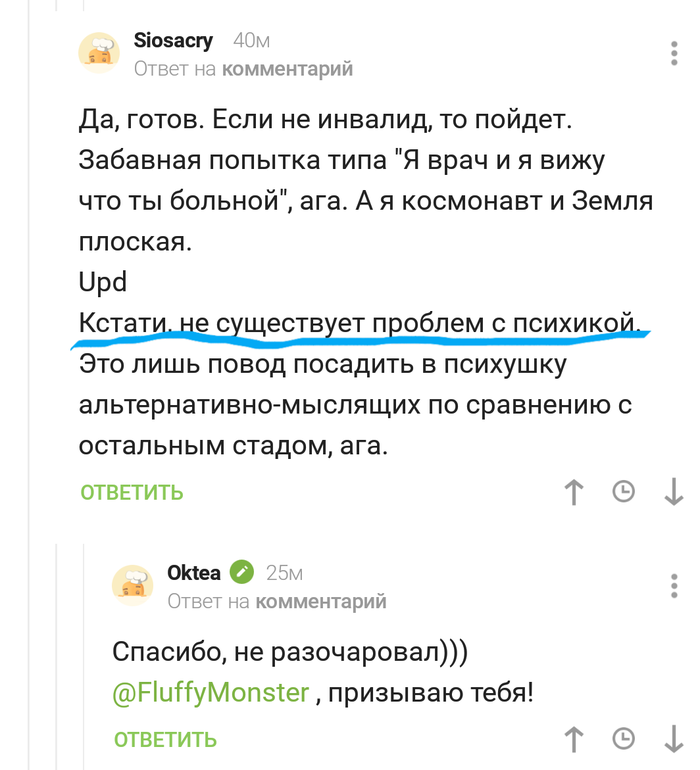Screen dimensions: 700x770
Task: Open the Oktea username profile
Action: click(x=194, y=572)
